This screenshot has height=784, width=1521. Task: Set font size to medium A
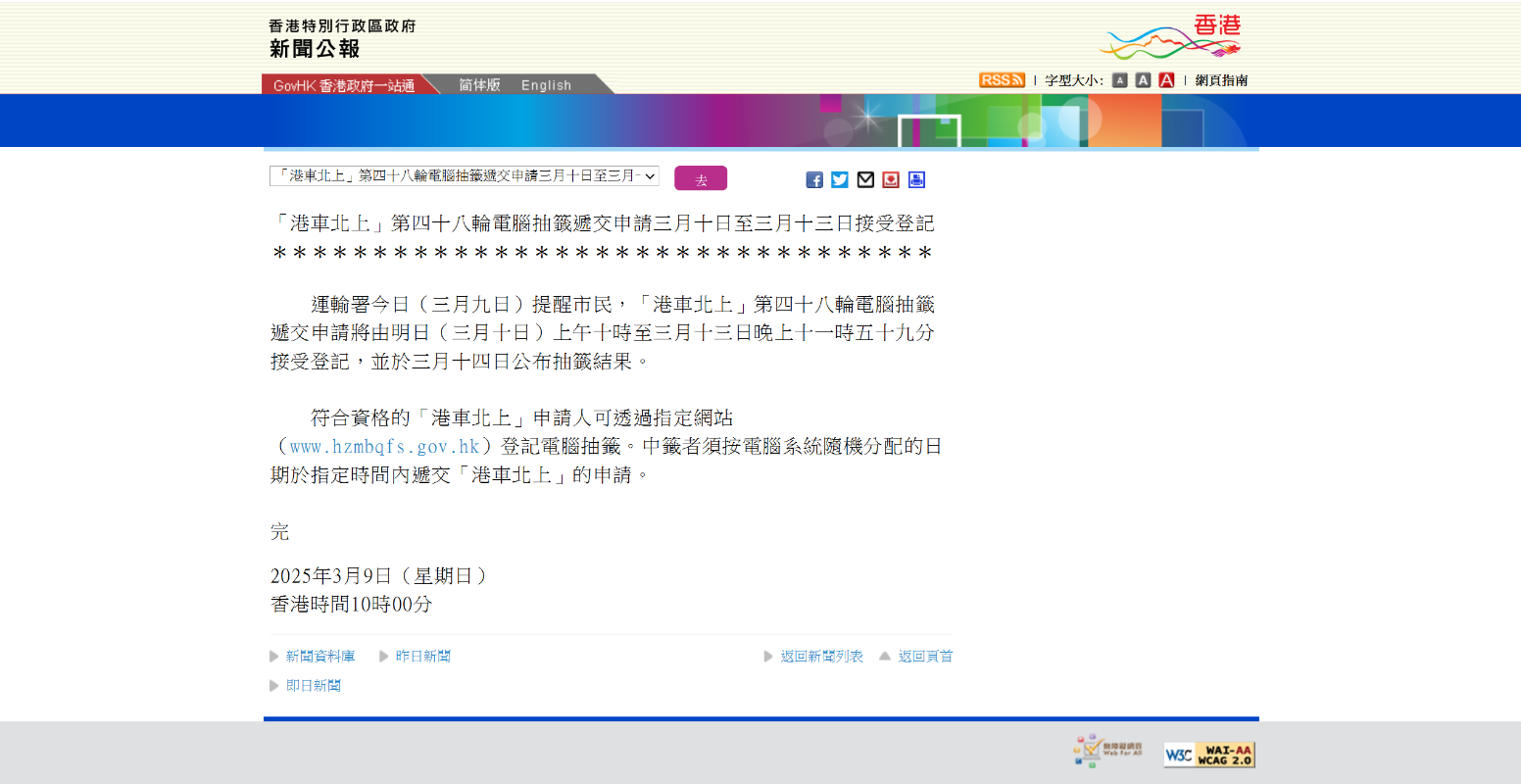(x=1143, y=80)
